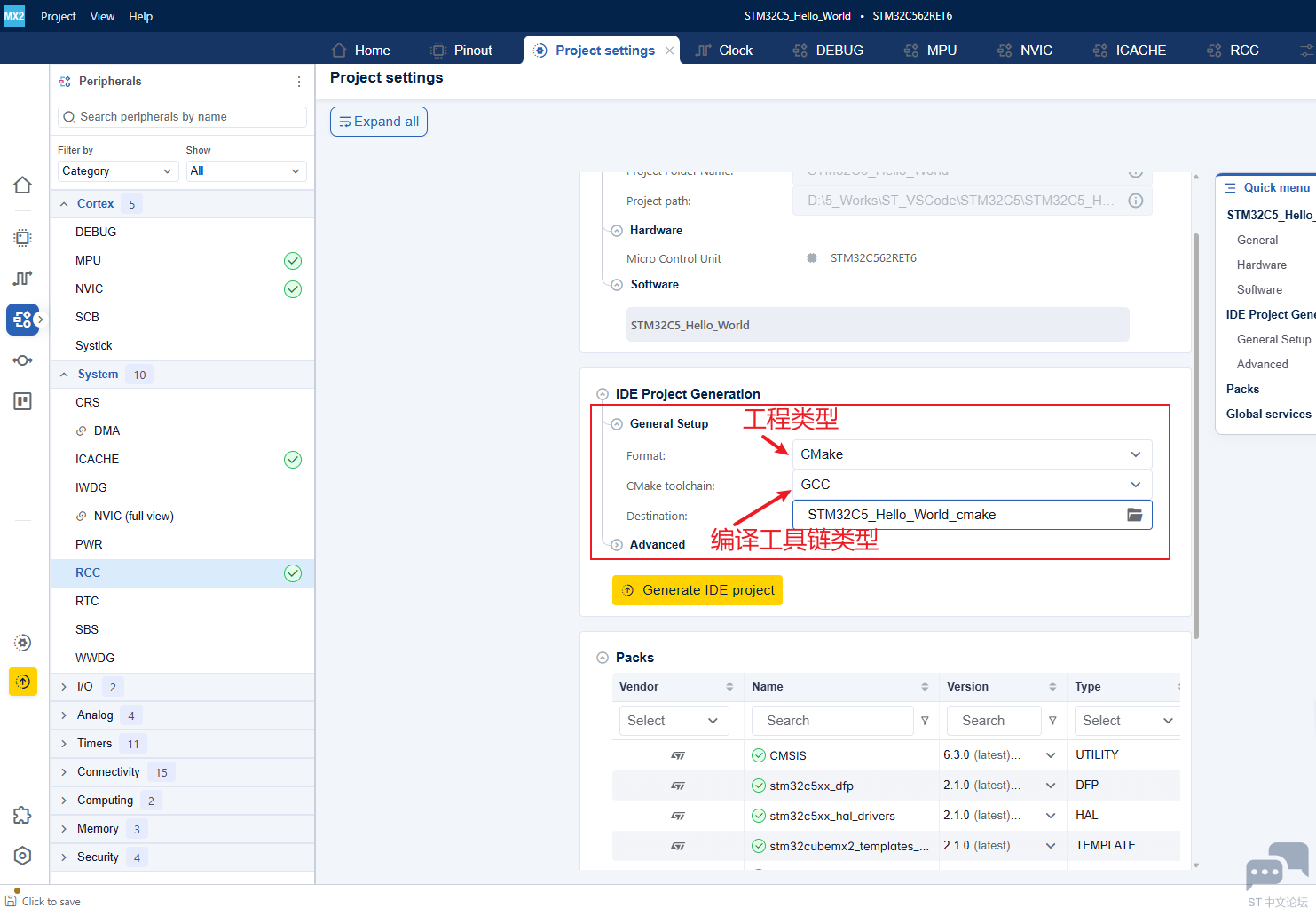Close the Project settings tab

pos(670,51)
